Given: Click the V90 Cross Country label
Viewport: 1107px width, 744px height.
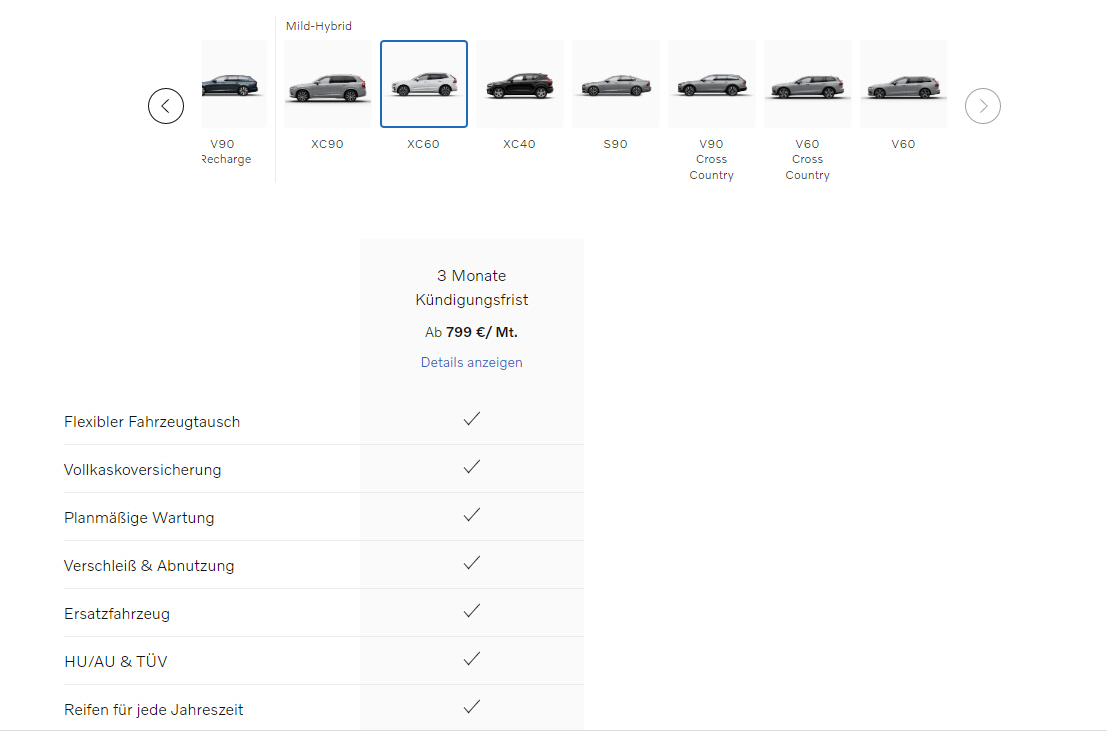Looking at the screenshot, I should [712, 160].
